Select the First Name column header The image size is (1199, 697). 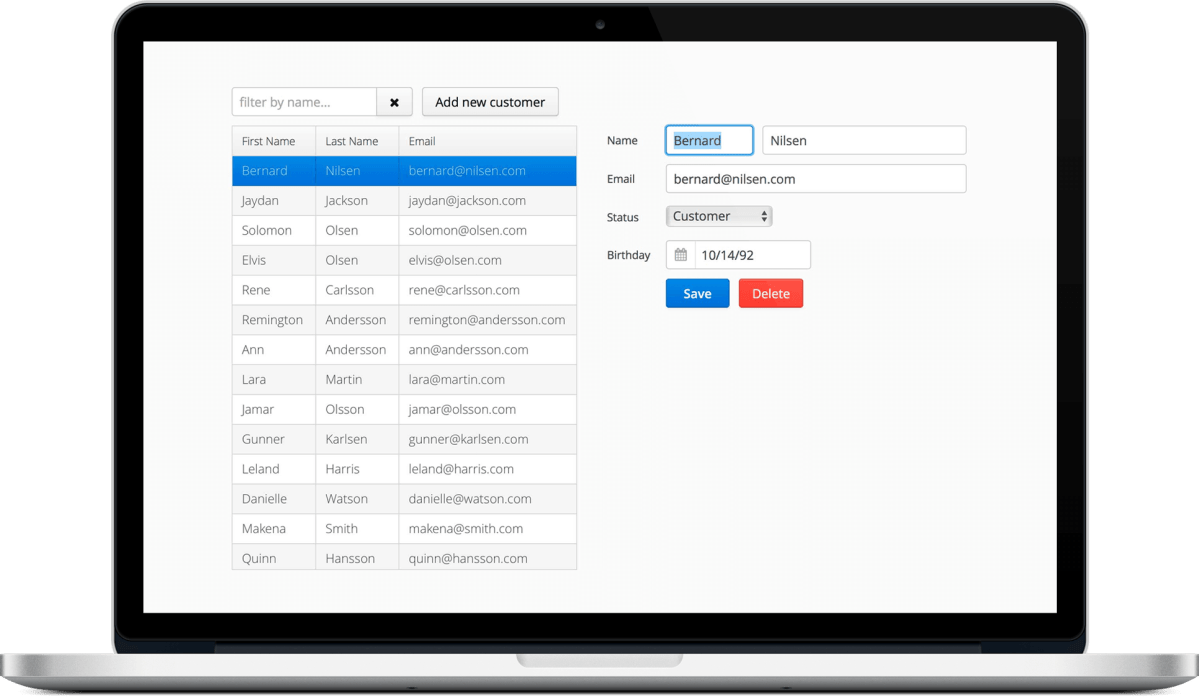265,140
